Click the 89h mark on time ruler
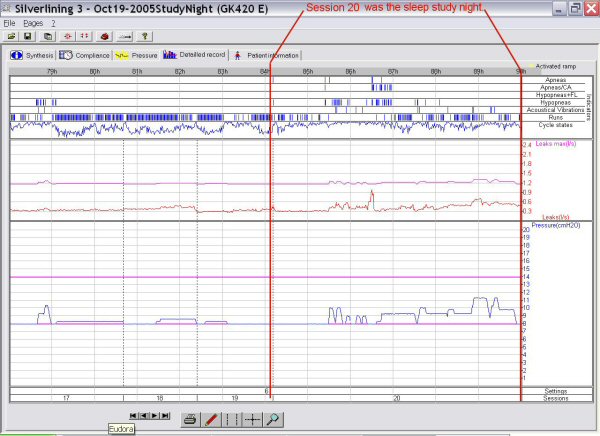Viewport: 600px width, 436px height. 478,72
